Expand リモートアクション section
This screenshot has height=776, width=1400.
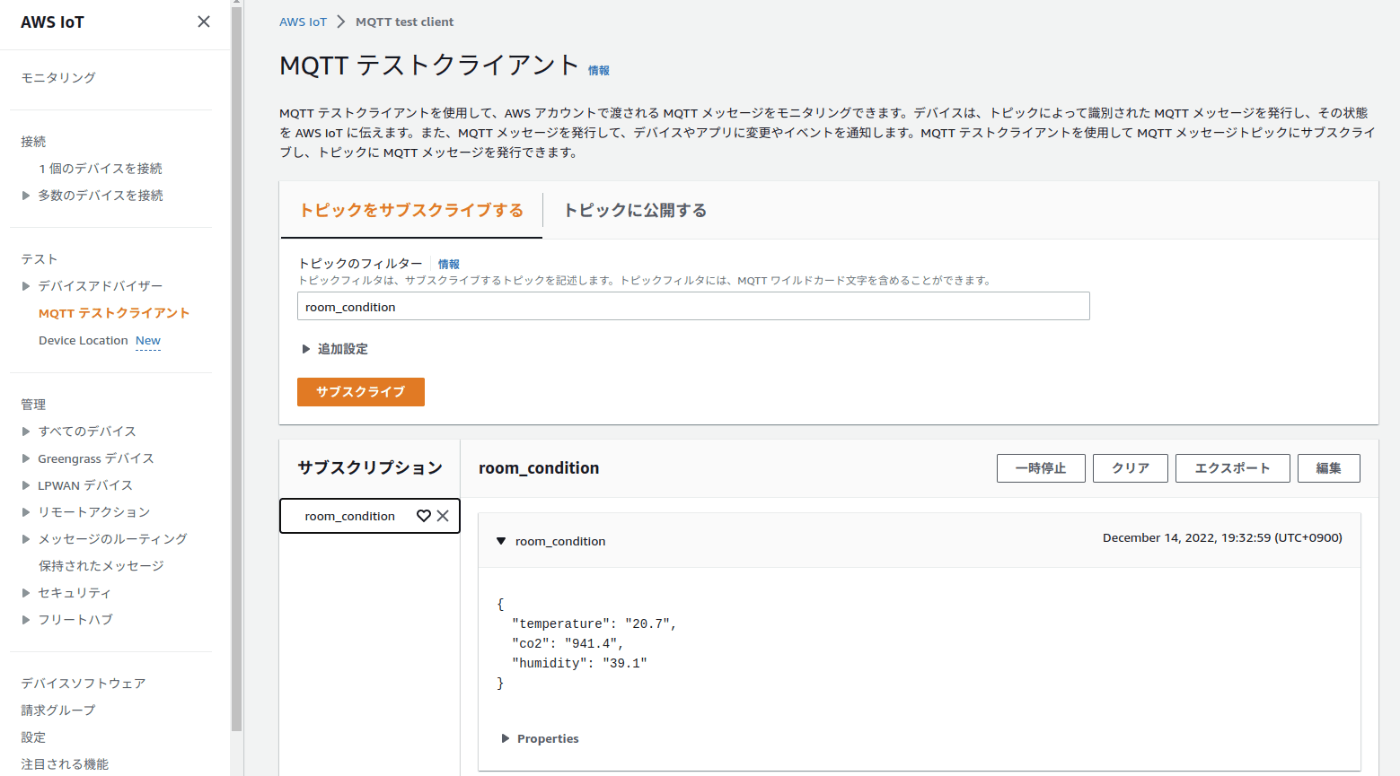tap(26, 513)
